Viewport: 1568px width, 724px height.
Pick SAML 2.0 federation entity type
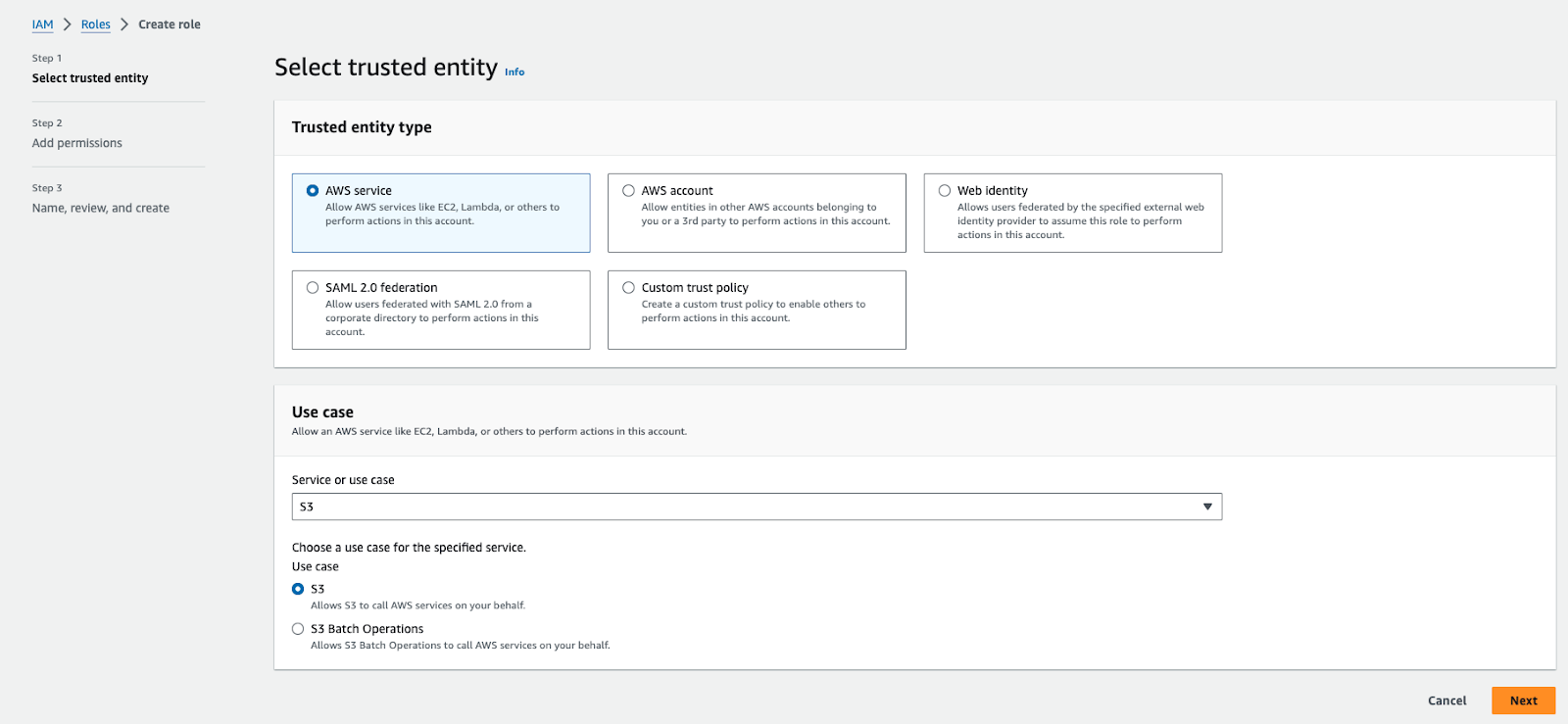[313, 288]
